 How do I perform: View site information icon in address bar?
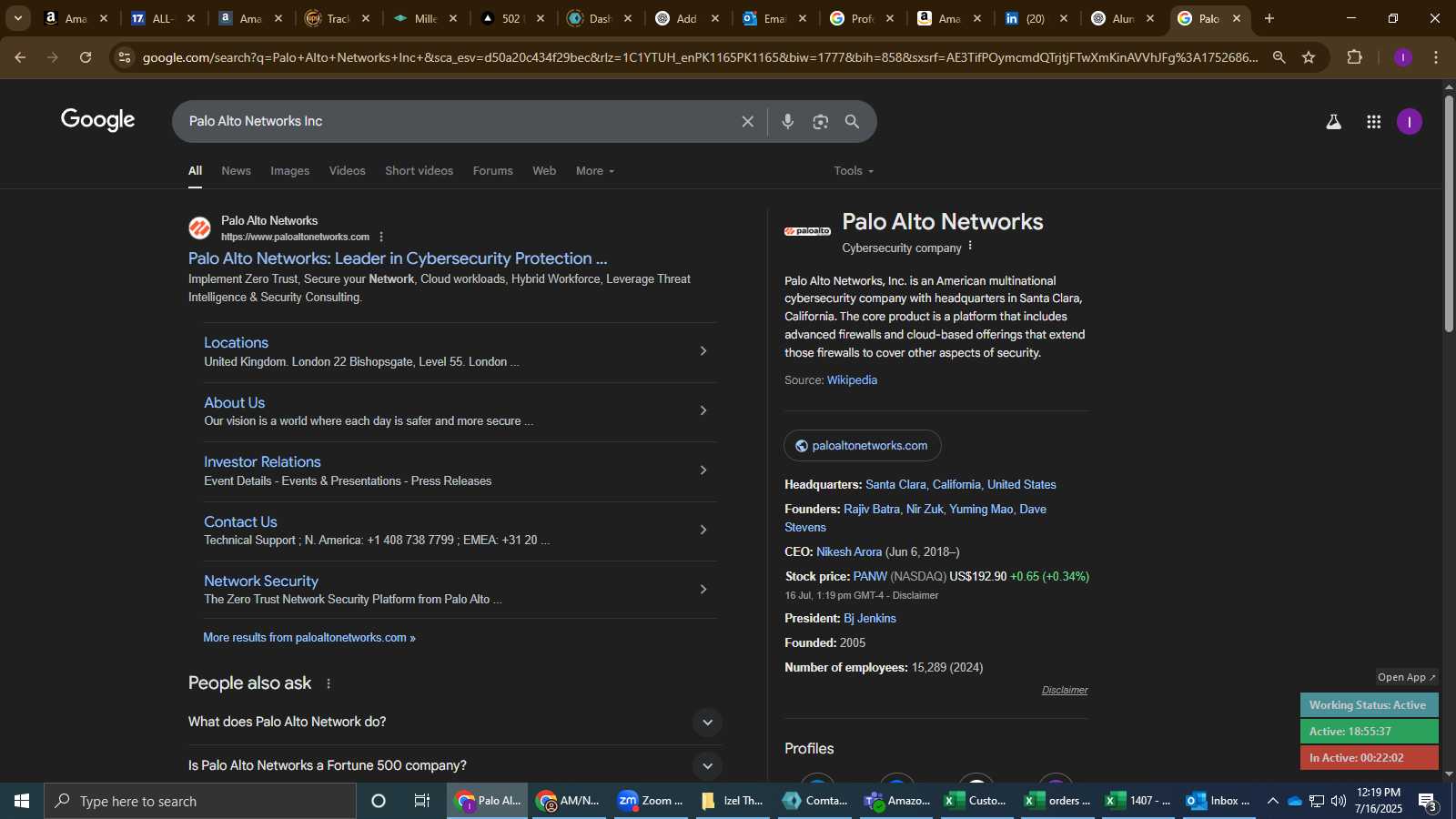[x=125, y=57]
